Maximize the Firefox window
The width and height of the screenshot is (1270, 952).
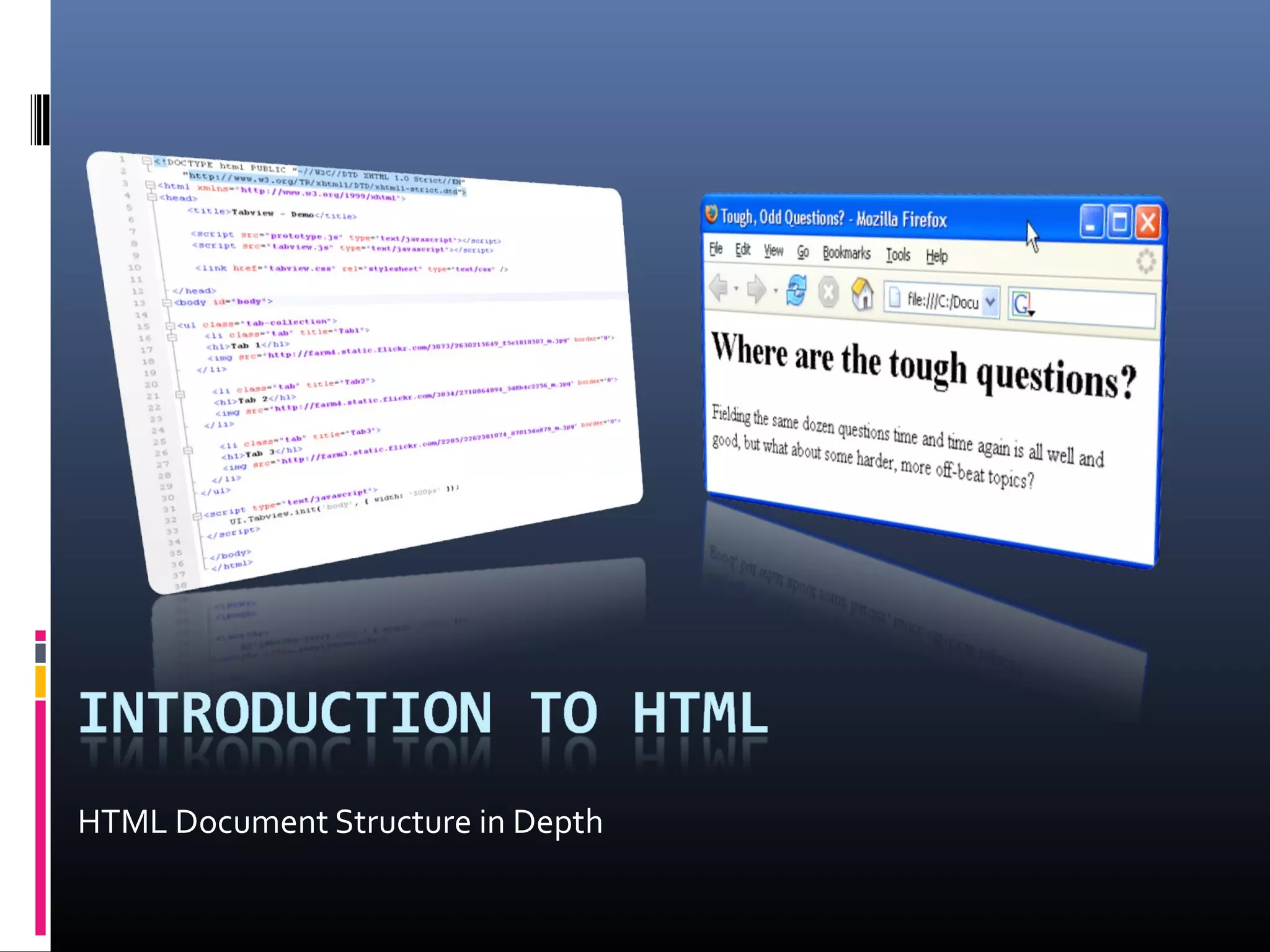(1119, 222)
